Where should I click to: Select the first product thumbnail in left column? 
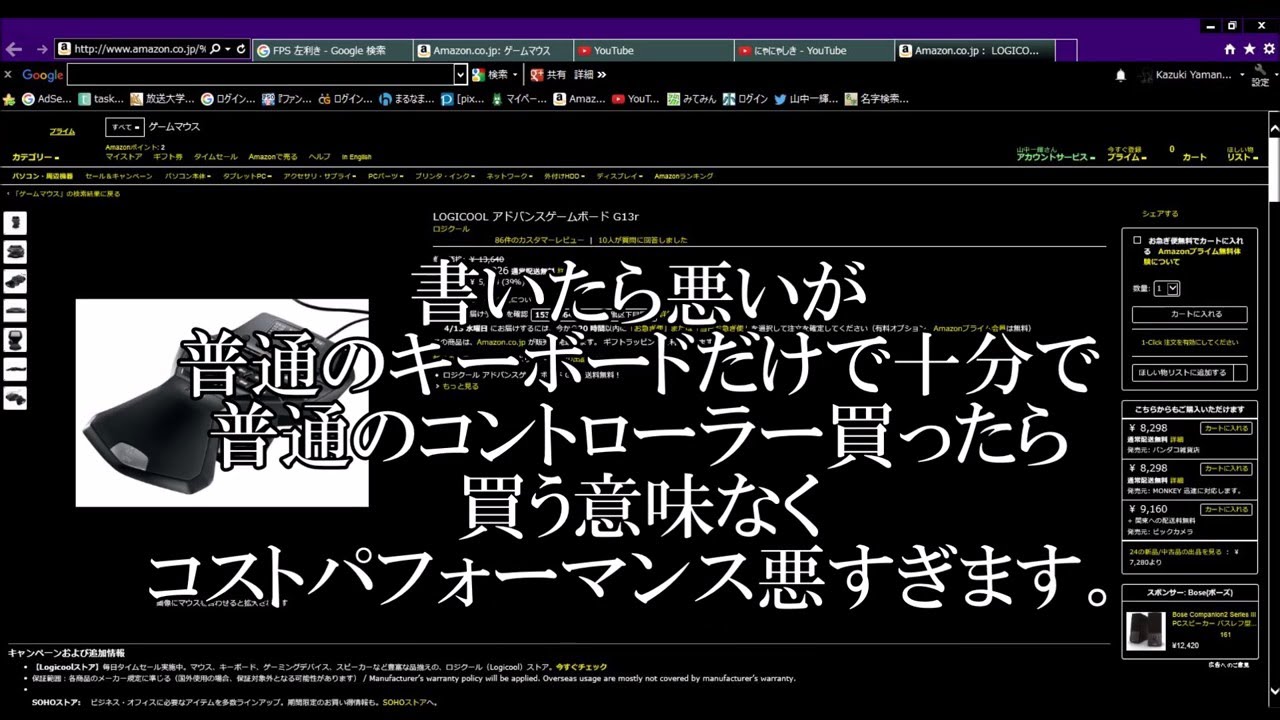15,222
